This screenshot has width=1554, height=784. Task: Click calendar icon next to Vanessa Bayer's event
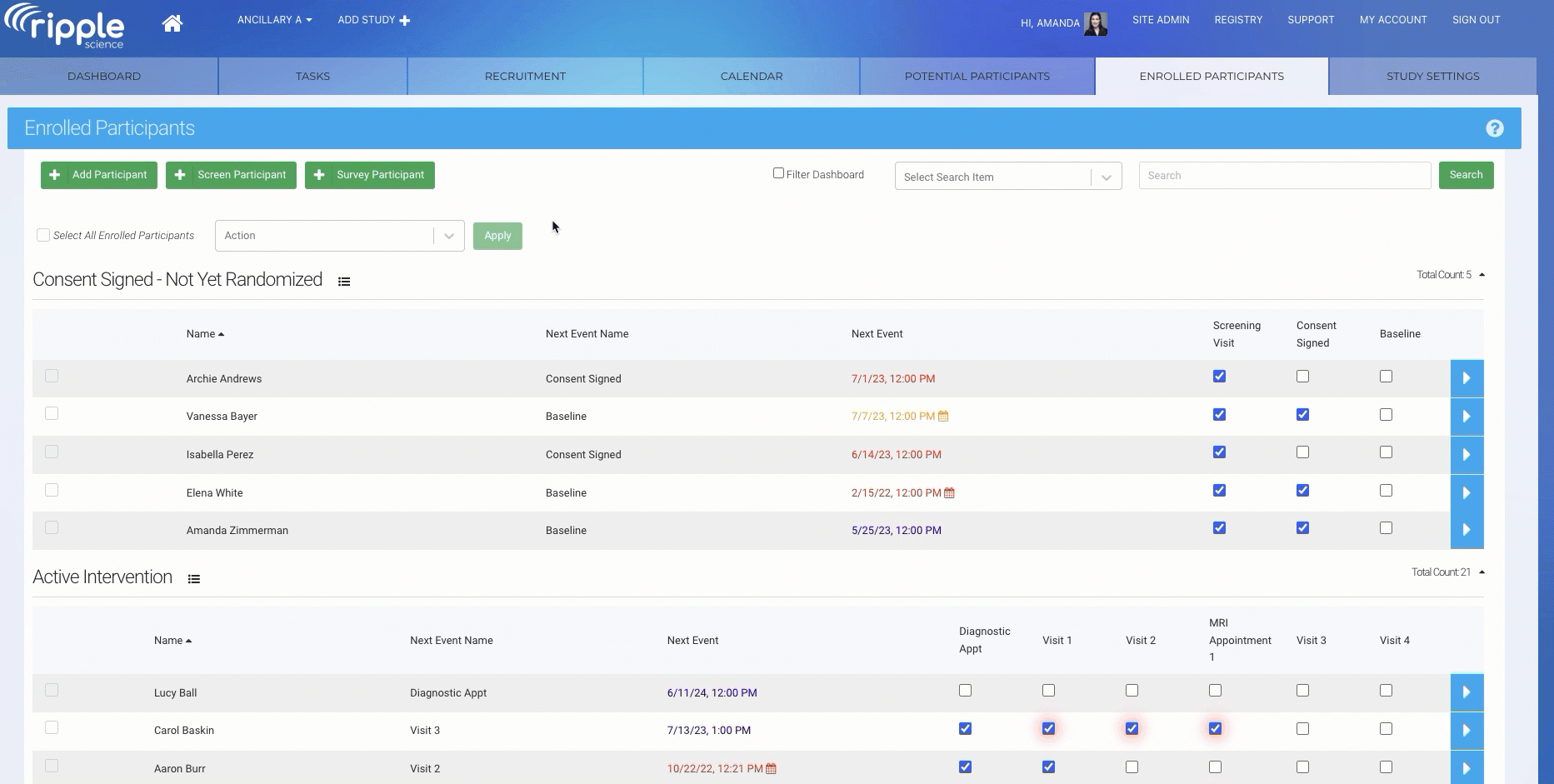click(943, 417)
